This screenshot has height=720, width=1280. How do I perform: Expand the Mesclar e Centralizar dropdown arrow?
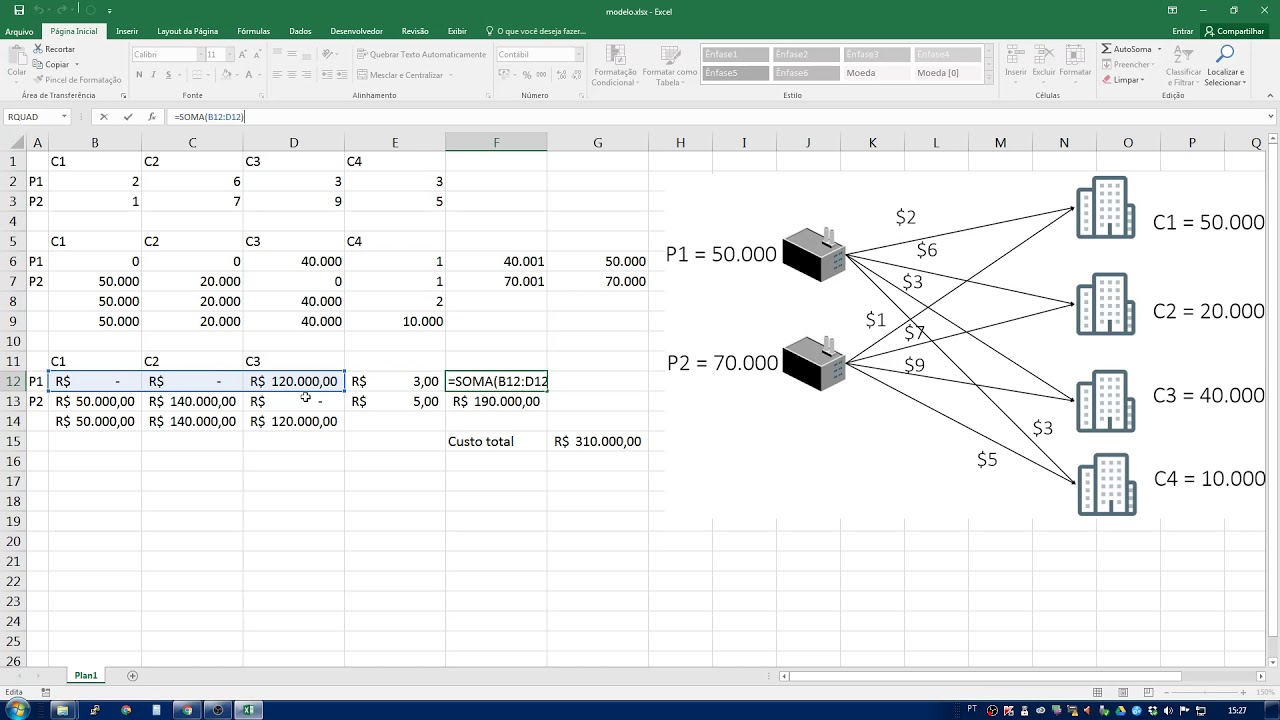(x=450, y=75)
